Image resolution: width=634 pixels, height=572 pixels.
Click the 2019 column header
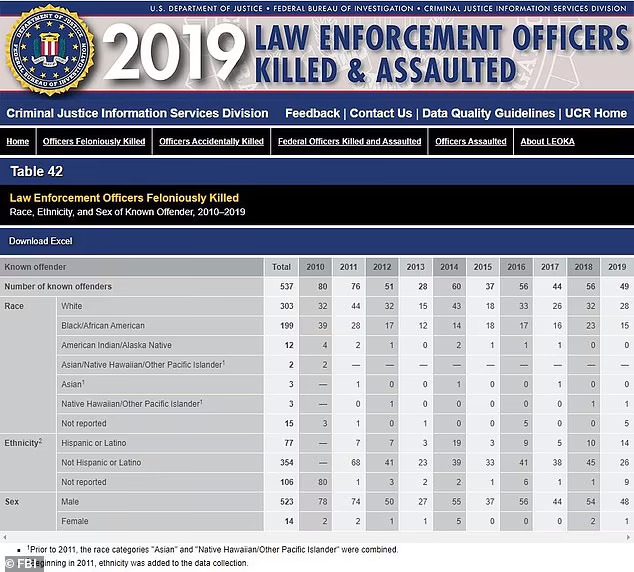(617, 267)
